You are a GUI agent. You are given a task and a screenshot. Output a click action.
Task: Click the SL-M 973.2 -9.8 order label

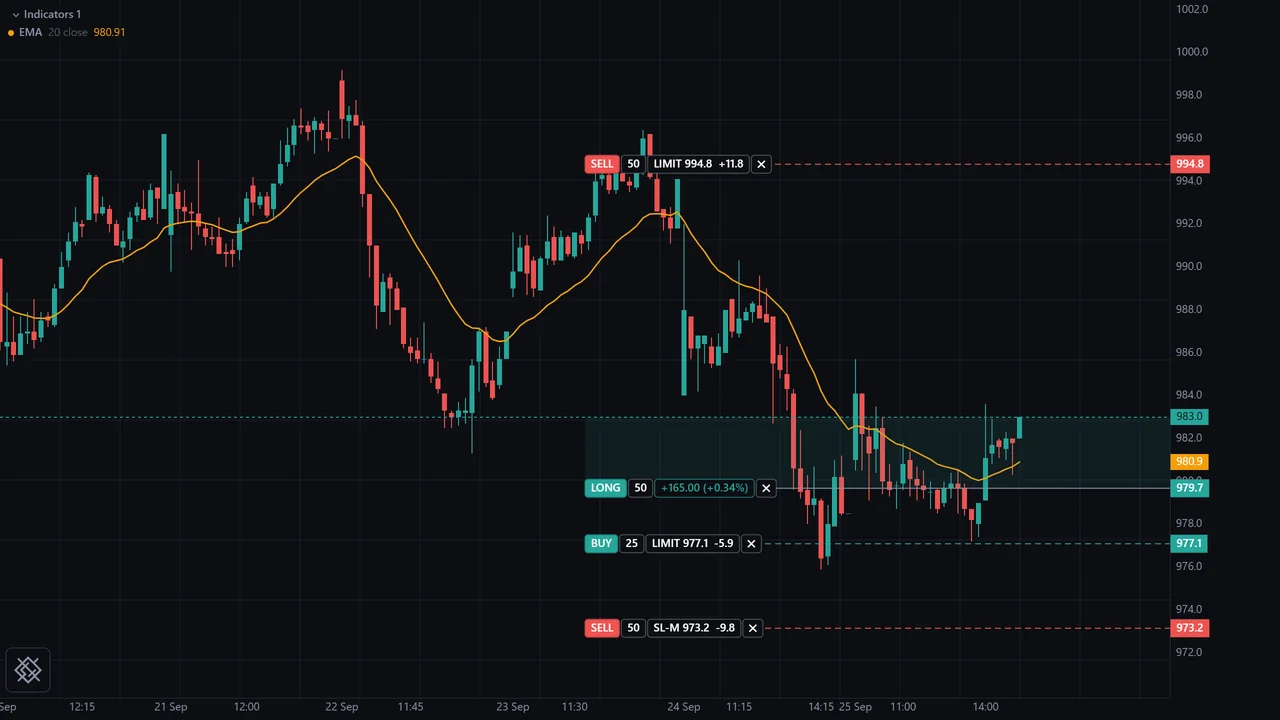694,628
